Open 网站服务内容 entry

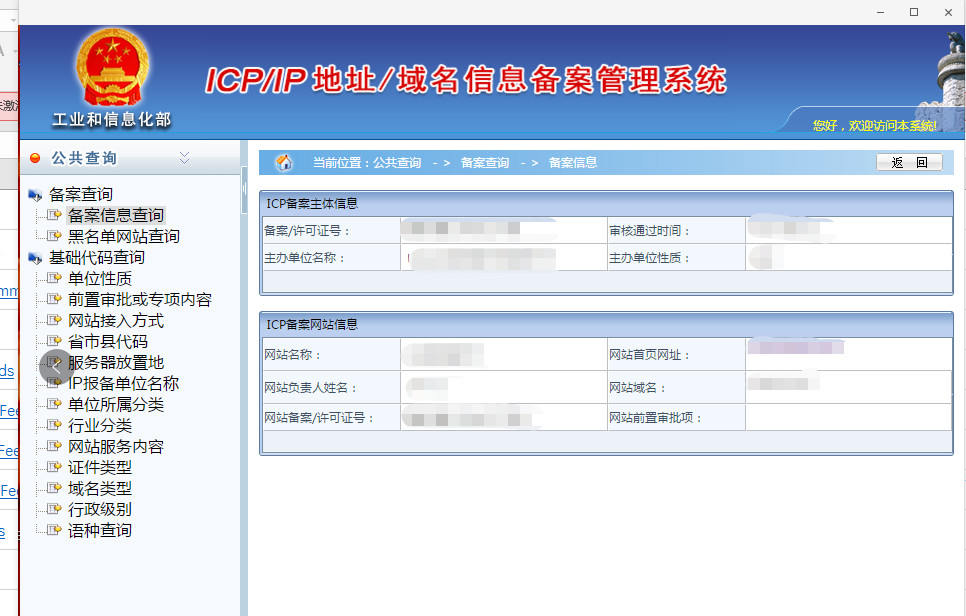(x=116, y=446)
